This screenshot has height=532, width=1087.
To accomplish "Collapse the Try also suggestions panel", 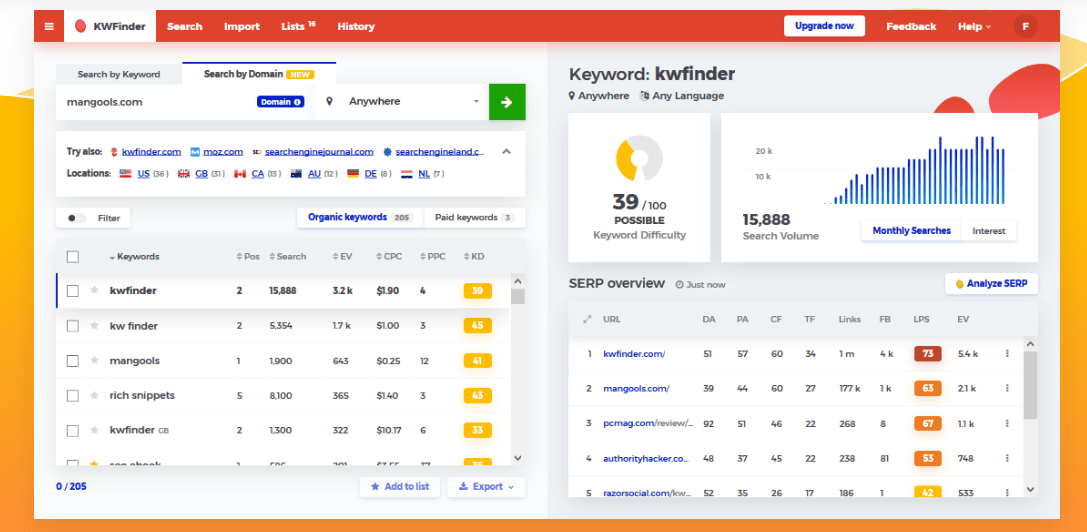I will [x=506, y=151].
